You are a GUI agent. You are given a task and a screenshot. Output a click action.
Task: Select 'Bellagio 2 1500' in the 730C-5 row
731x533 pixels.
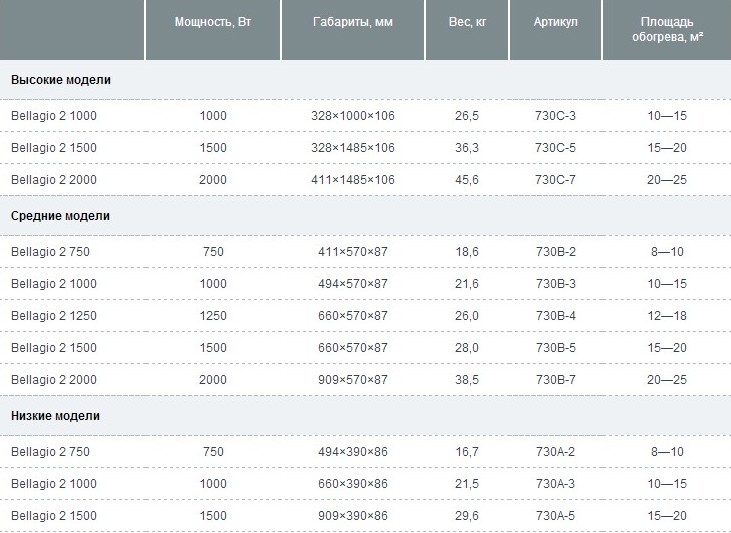[54, 148]
